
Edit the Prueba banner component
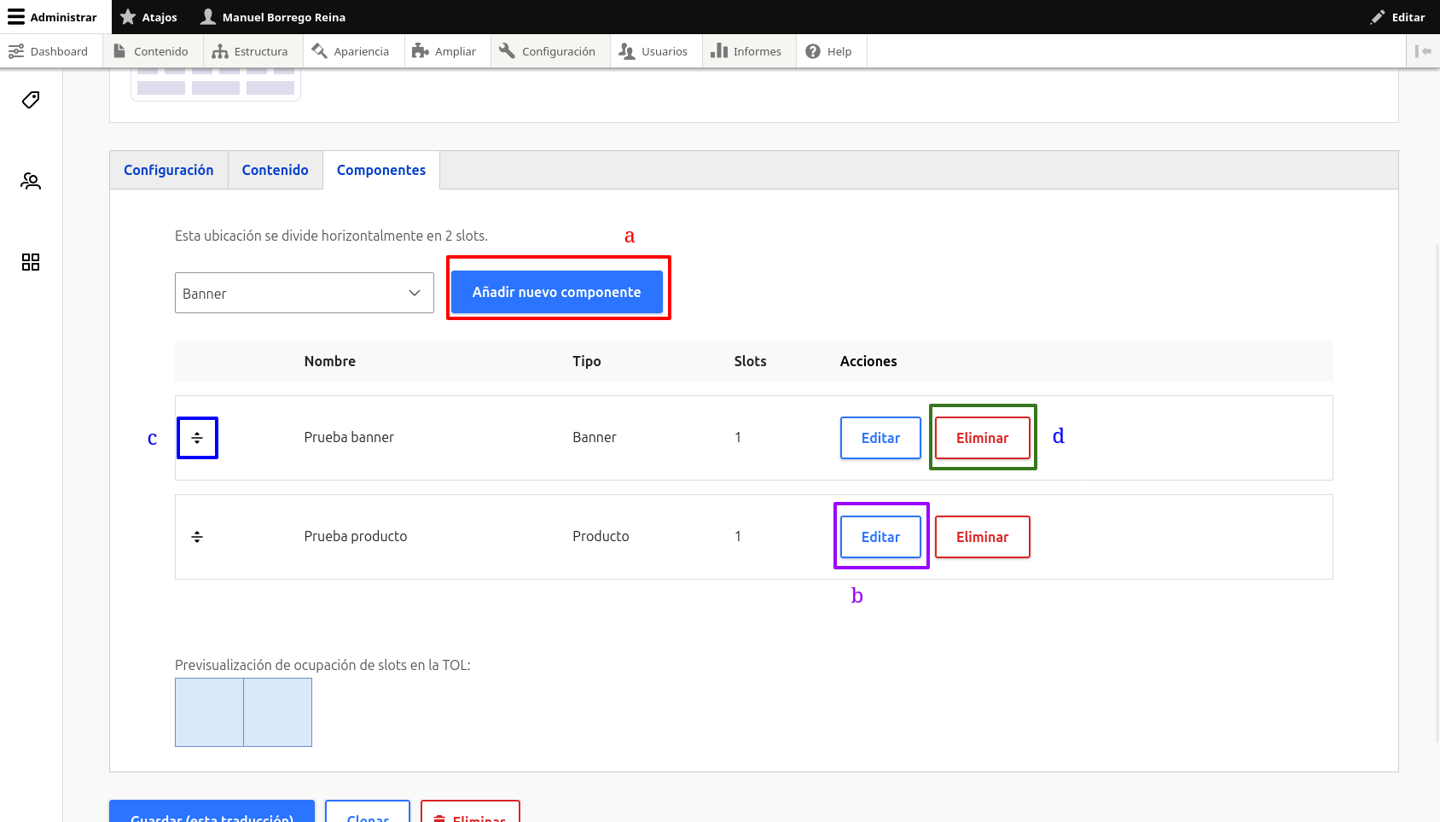pyautogui.click(x=880, y=438)
